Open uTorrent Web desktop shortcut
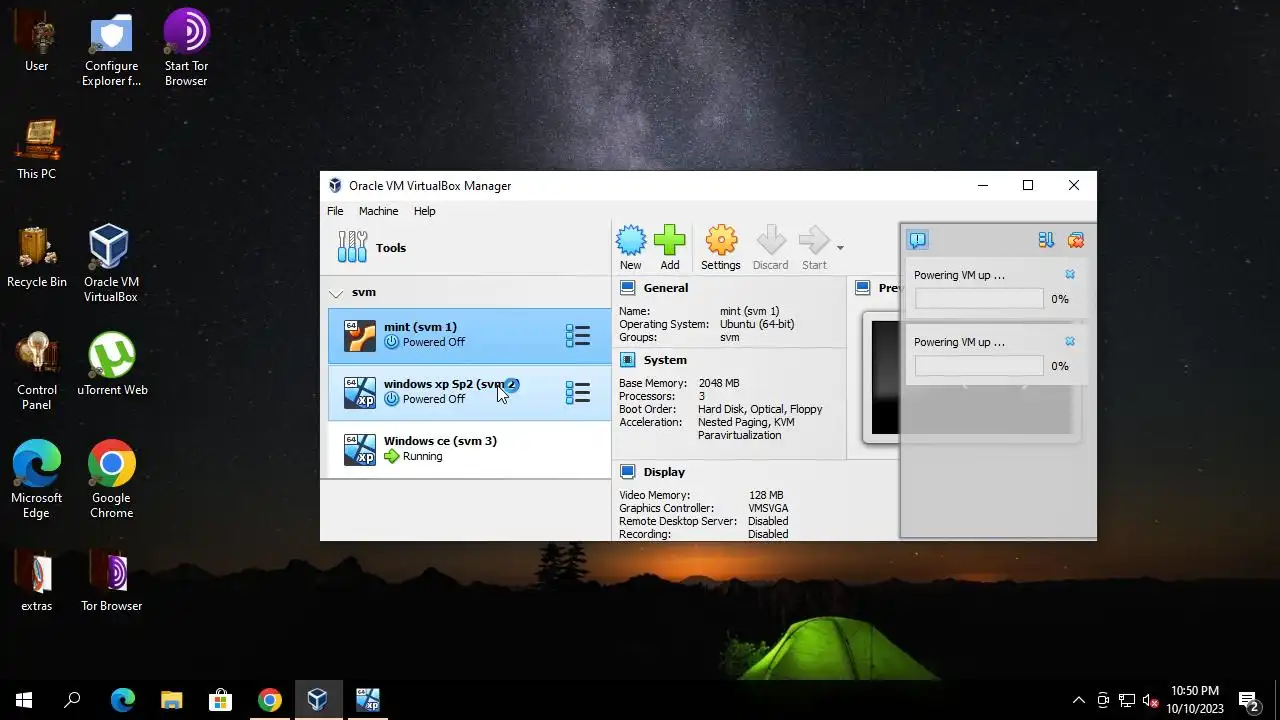Image resolution: width=1280 pixels, height=720 pixels. coord(111,365)
